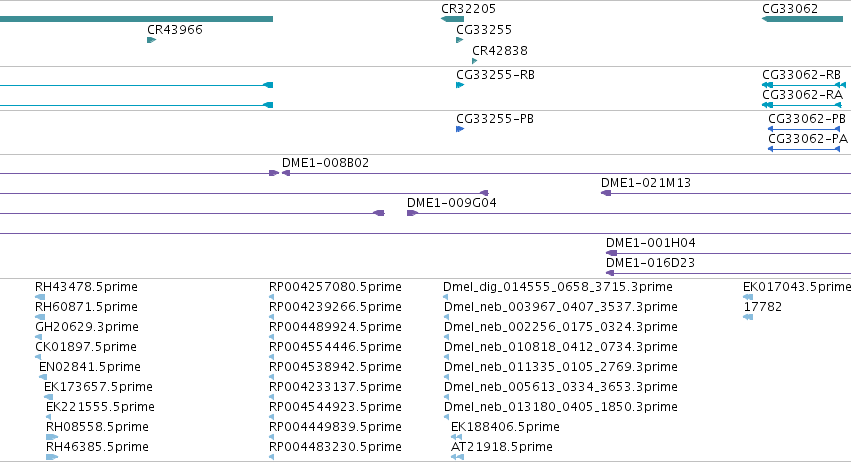Click the CR32205 gene label
This screenshot has height=462, width=851.
click(468, 9)
